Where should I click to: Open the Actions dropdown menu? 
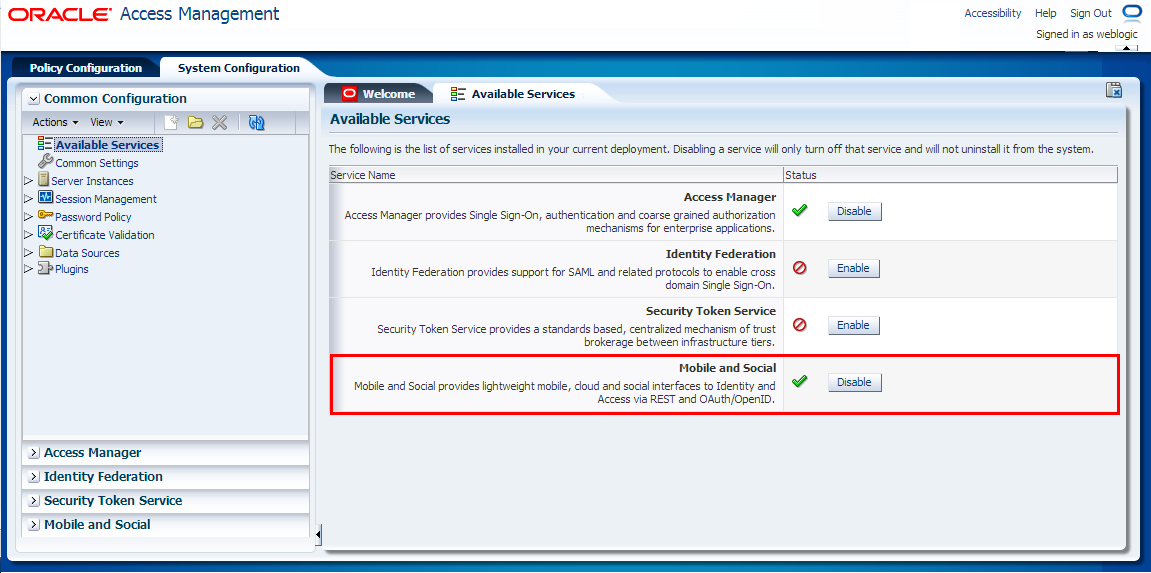(55, 123)
